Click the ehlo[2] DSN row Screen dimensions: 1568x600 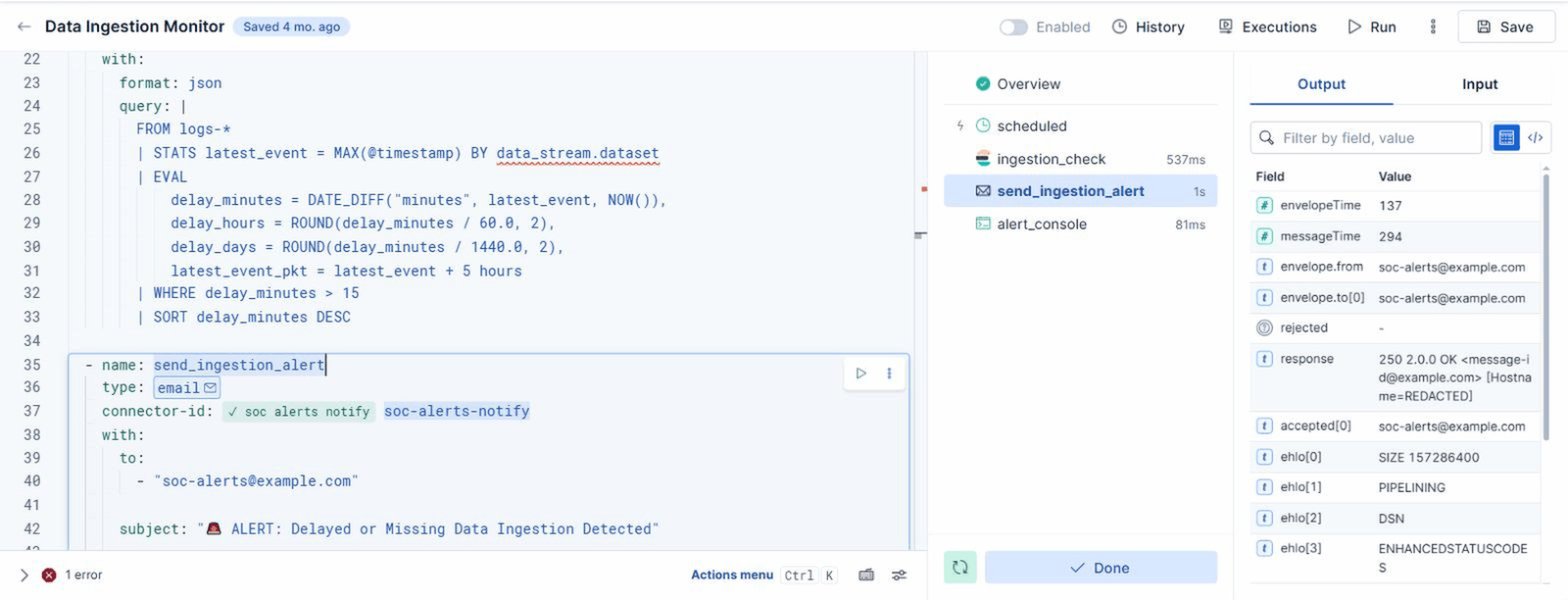click(x=1395, y=518)
